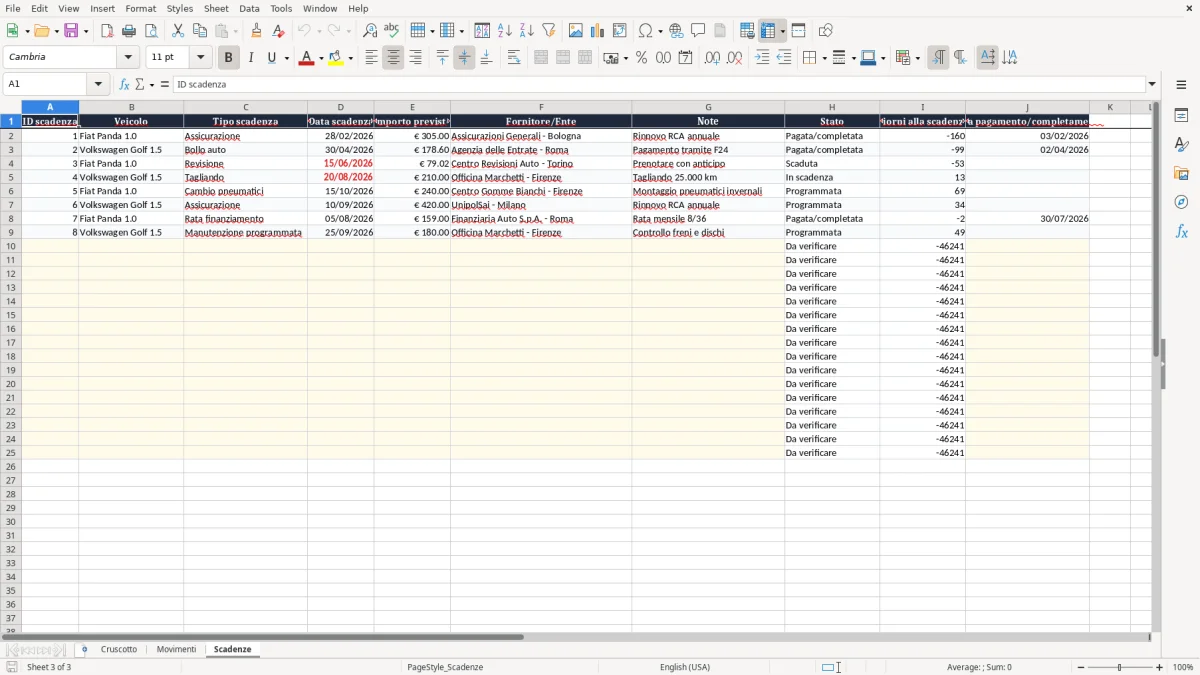Image resolution: width=1200 pixels, height=675 pixels.
Task: Toggle Bold formatting
Action: coord(229,58)
